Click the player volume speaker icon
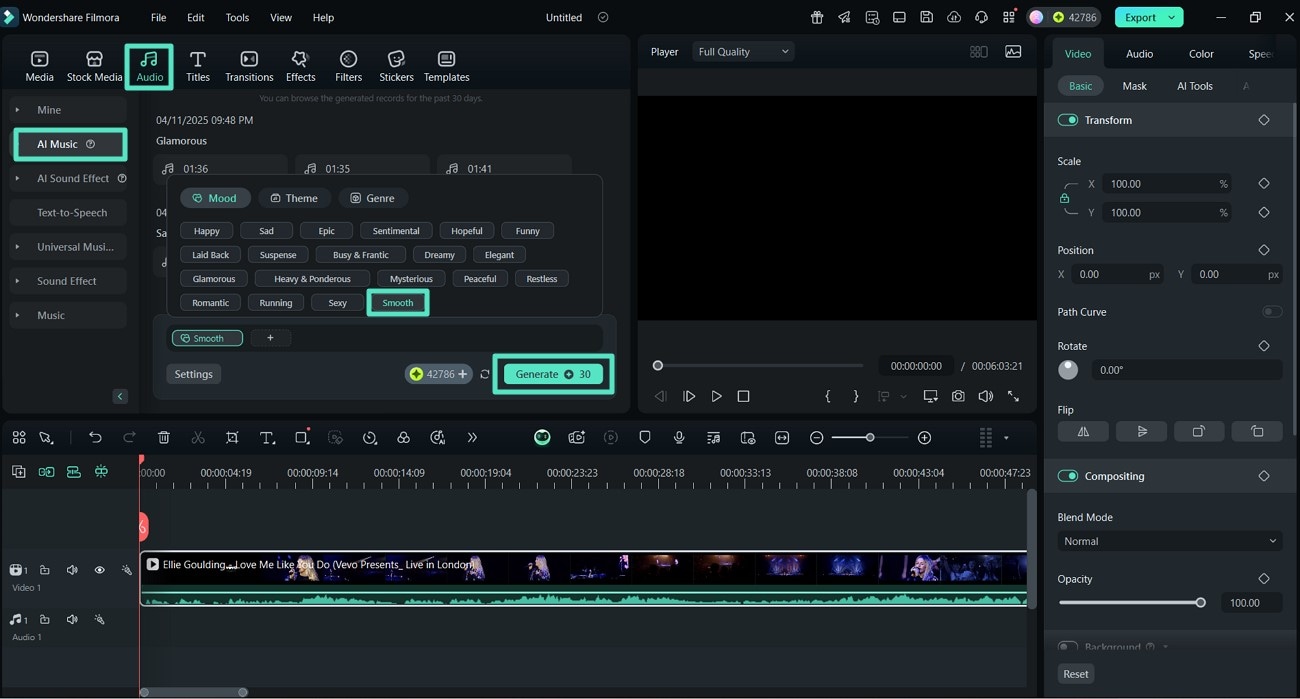The height and width of the screenshot is (699, 1300). tap(986, 396)
